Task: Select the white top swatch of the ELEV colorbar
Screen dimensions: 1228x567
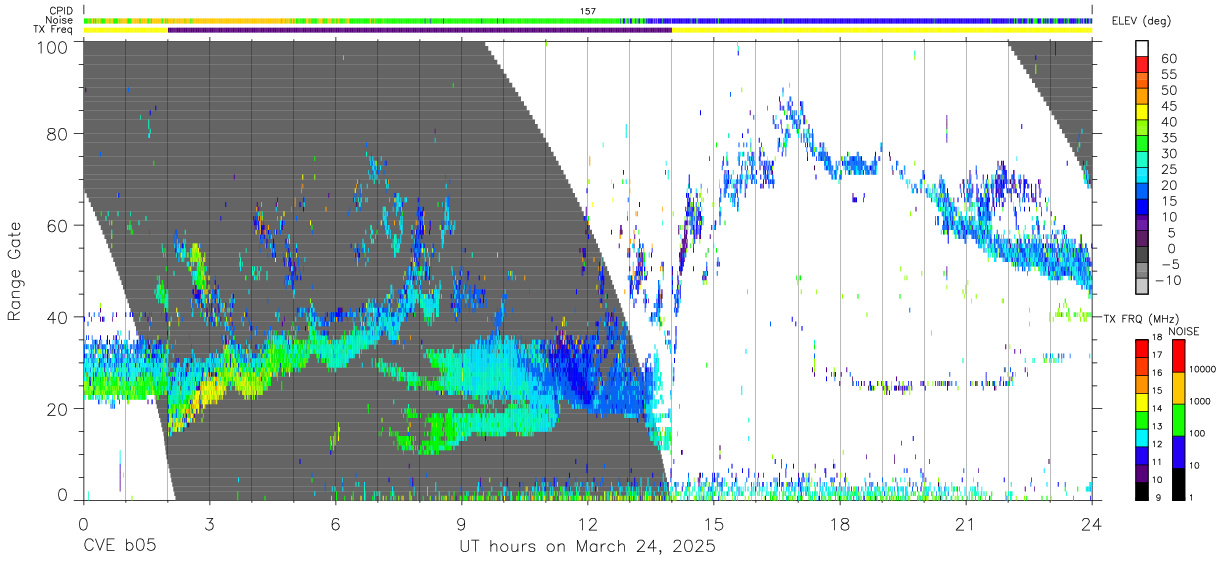Action: [1142, 49]
